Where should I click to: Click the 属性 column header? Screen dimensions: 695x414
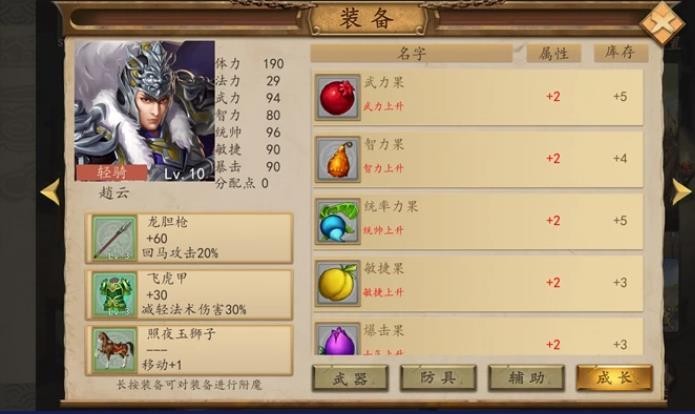pos(554,53)
